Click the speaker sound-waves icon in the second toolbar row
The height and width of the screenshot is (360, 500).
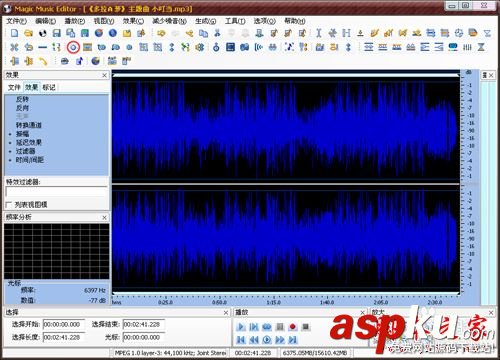(259, 47)
